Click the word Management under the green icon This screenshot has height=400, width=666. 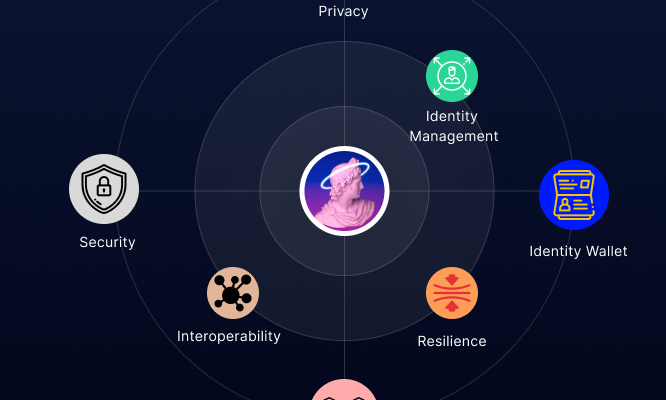click(x=454, y=136)
